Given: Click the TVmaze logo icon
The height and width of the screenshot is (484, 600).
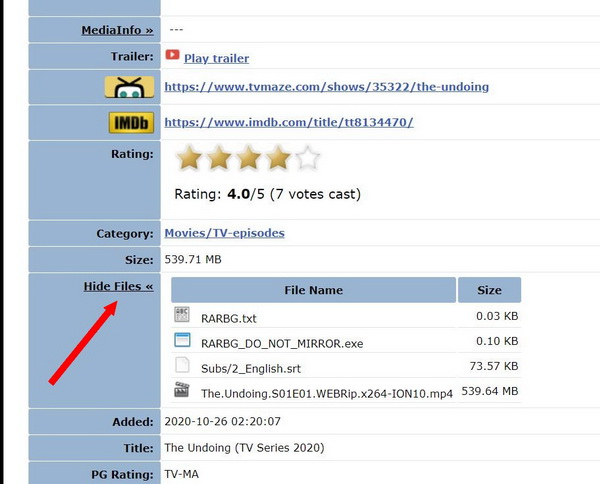Looking at the screenshot, I should [129, 87].
